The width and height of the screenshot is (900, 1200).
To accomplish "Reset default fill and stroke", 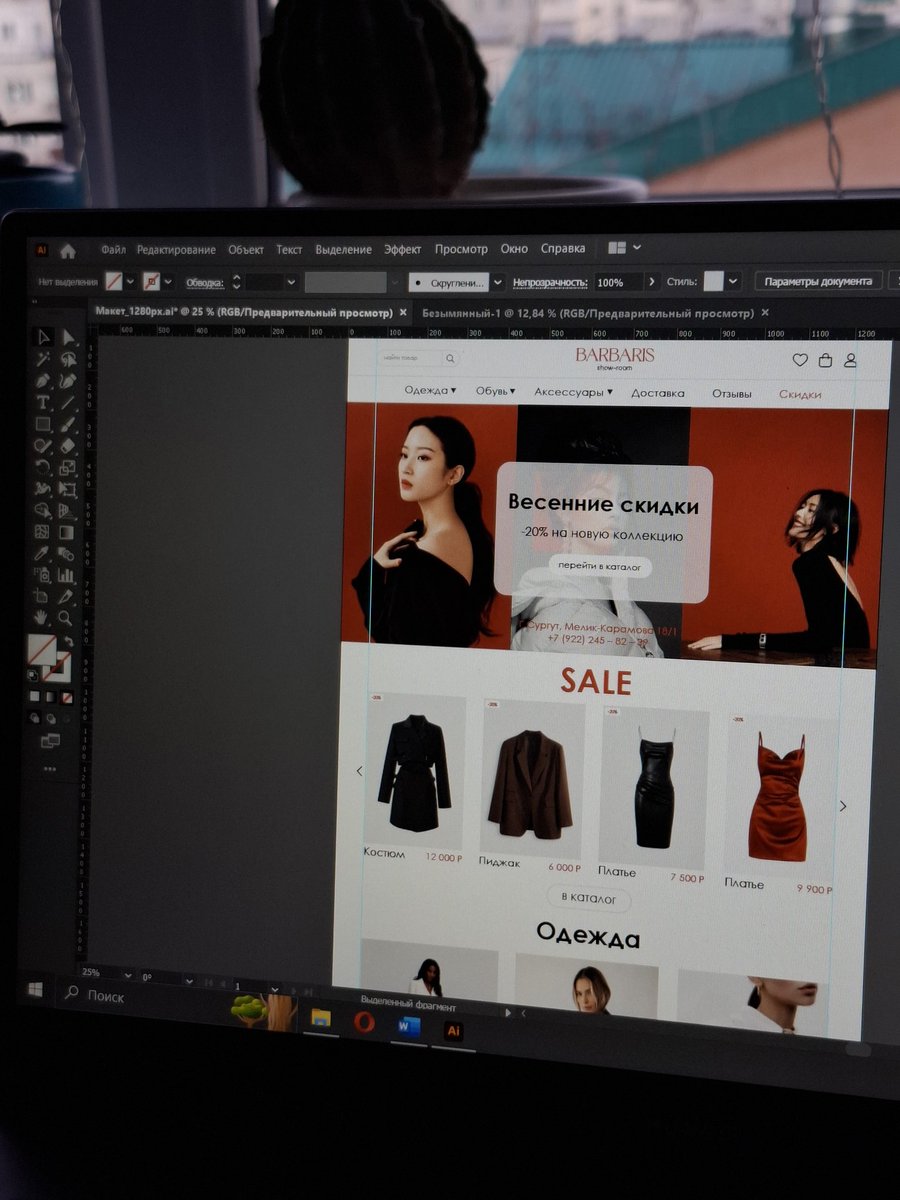I will click(32, 674).
